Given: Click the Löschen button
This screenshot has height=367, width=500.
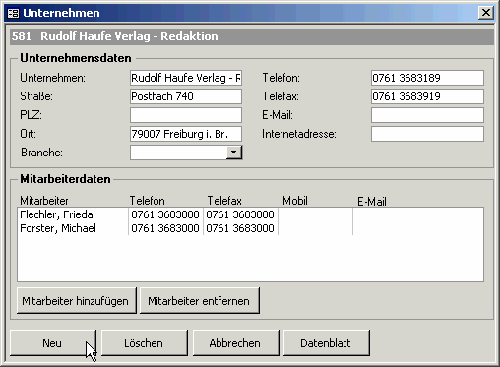Looking at the screenshot, I should 144,343.
